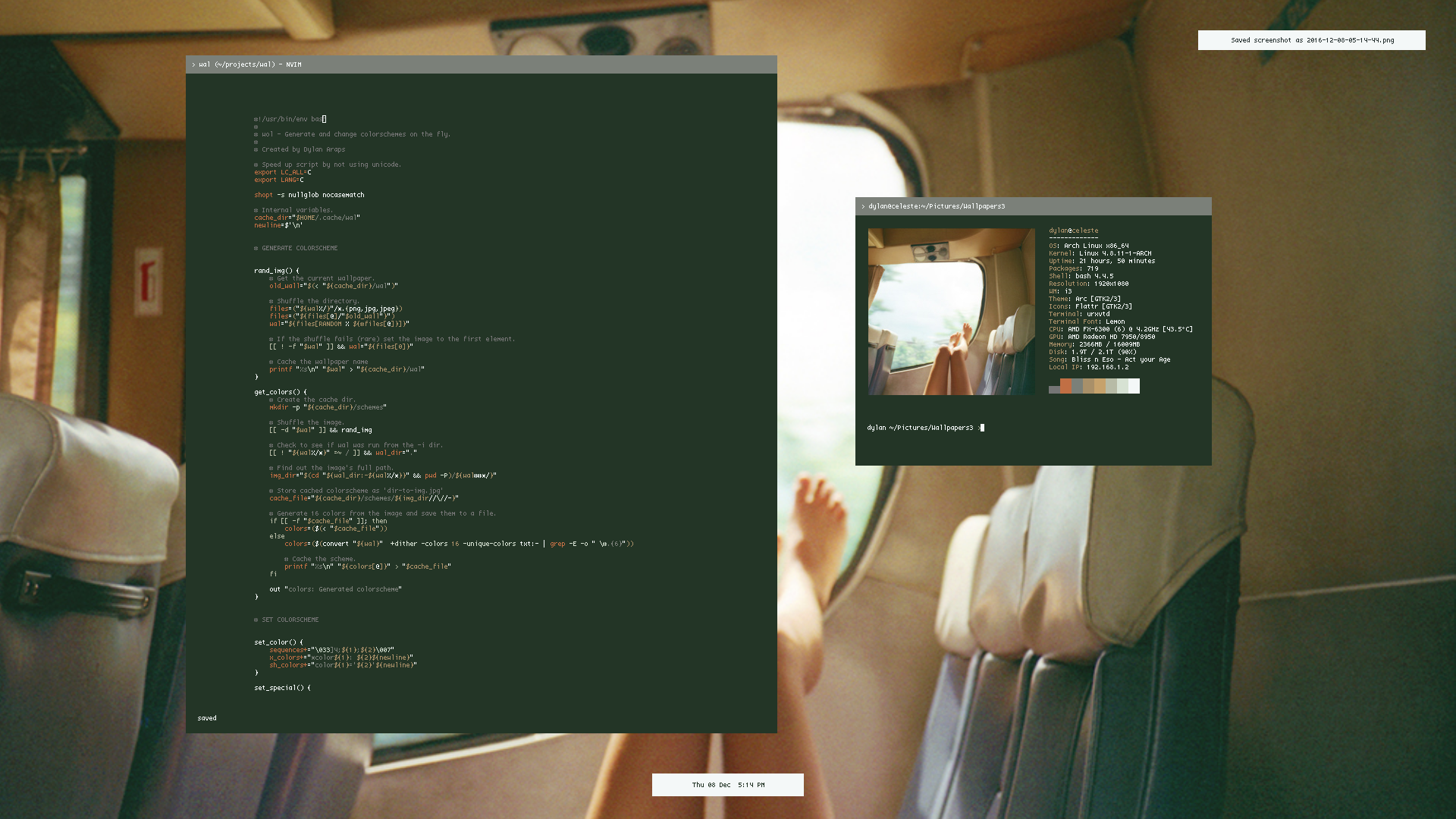The height and width of the screenshot is (819, 1456).
Task: Select the rand_img() function definition
Action: (275, 270)
